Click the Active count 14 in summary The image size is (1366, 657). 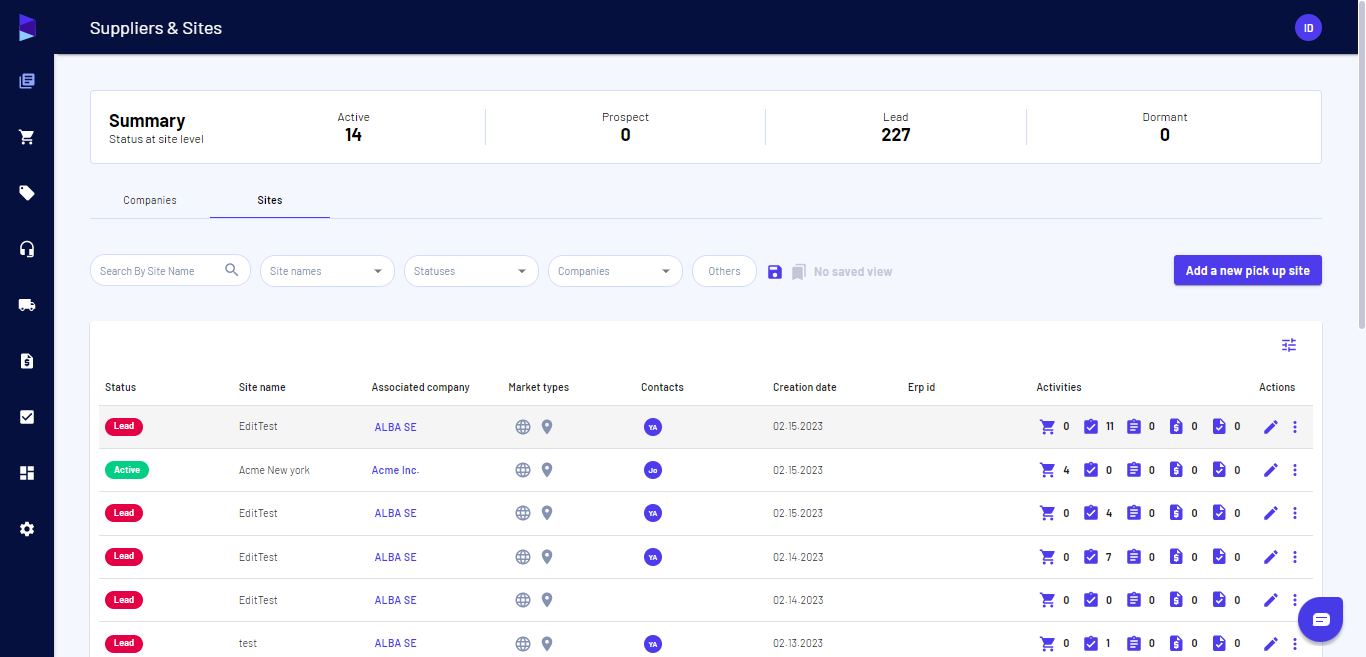[353, 135]
